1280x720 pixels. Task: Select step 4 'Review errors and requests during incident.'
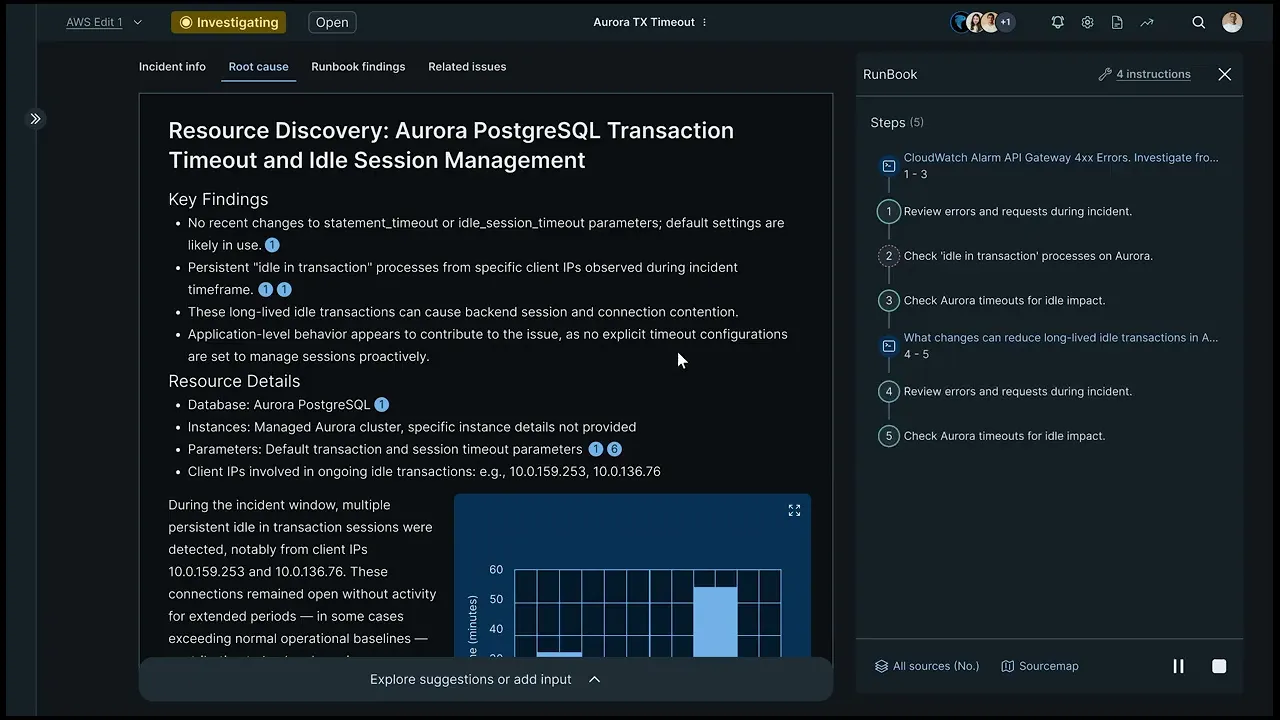1018,391
